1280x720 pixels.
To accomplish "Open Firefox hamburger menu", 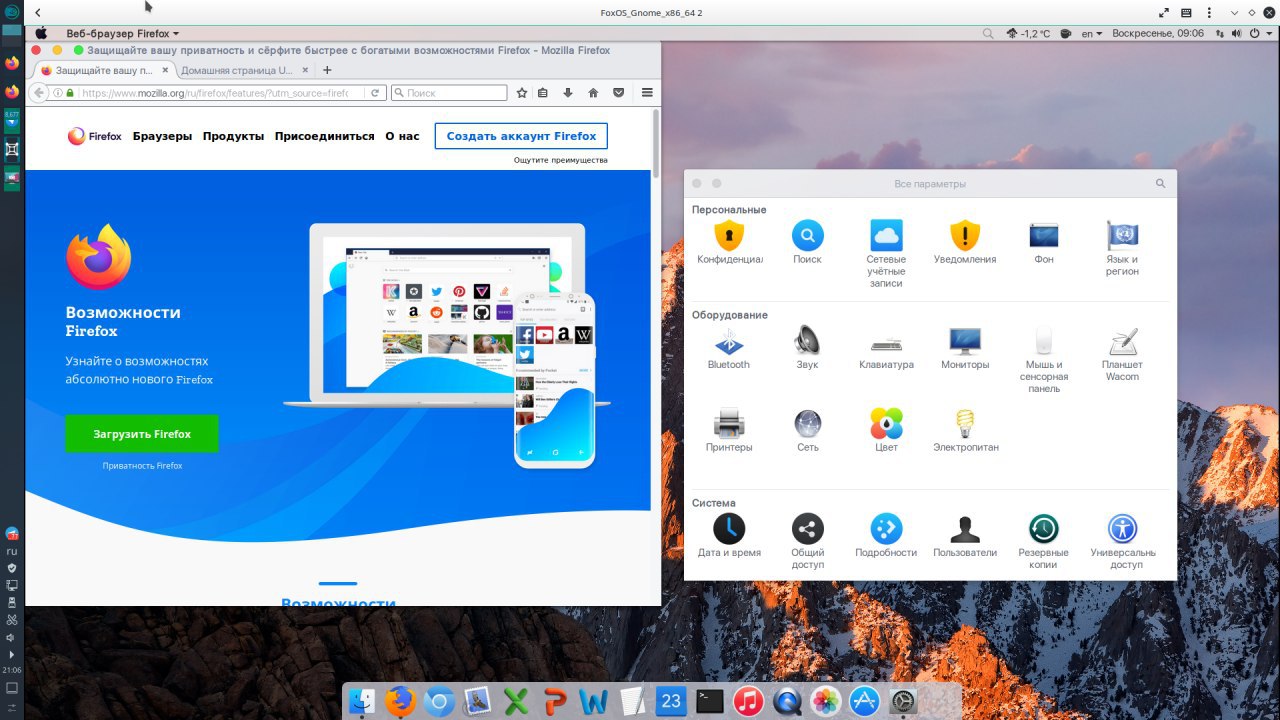I will tap(647, 93).
